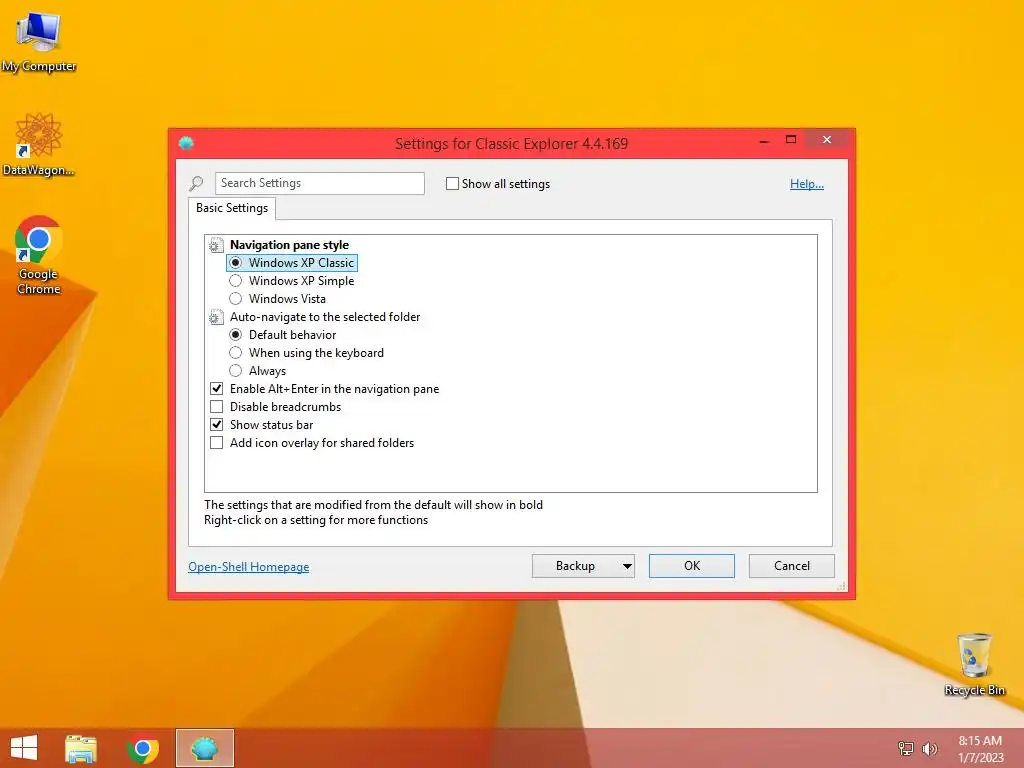Screen dimensions: 1024x768
Task: Enable Add icon overlay for shared folders
Action: click(217, 443)
